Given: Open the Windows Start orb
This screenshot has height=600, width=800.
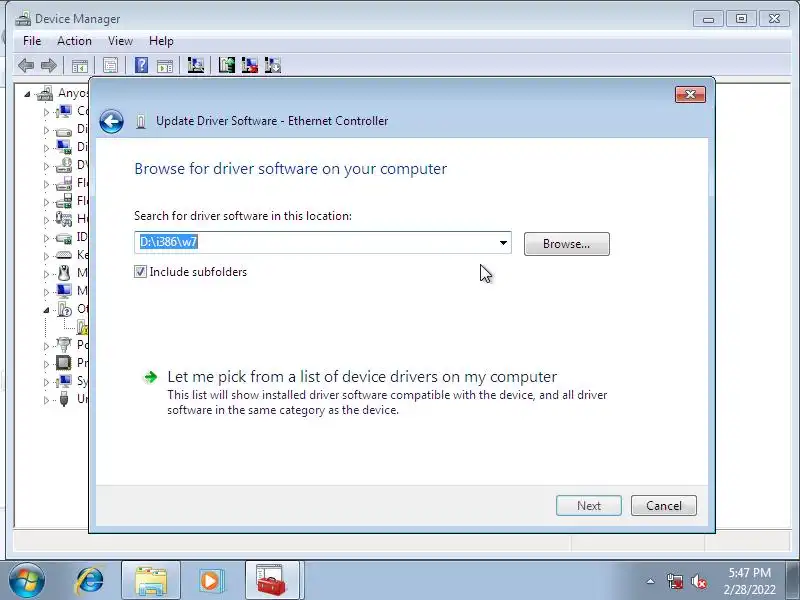Looking at the screenshot, I should coord(27,581).
